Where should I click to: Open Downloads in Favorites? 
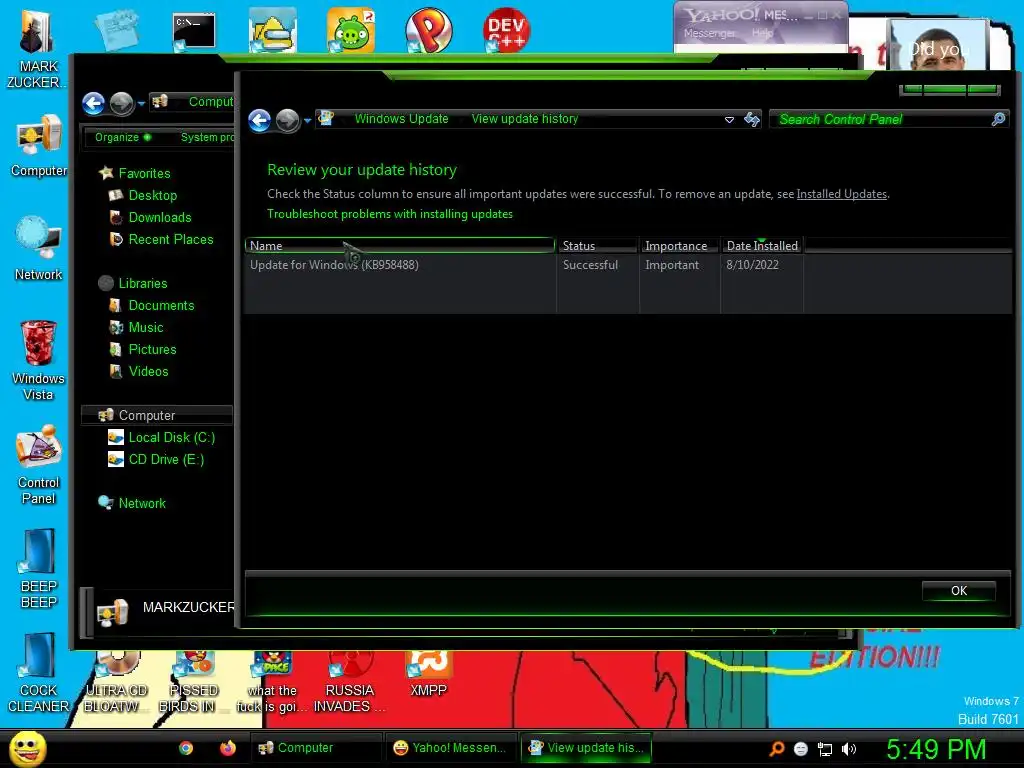click(160, 217)
